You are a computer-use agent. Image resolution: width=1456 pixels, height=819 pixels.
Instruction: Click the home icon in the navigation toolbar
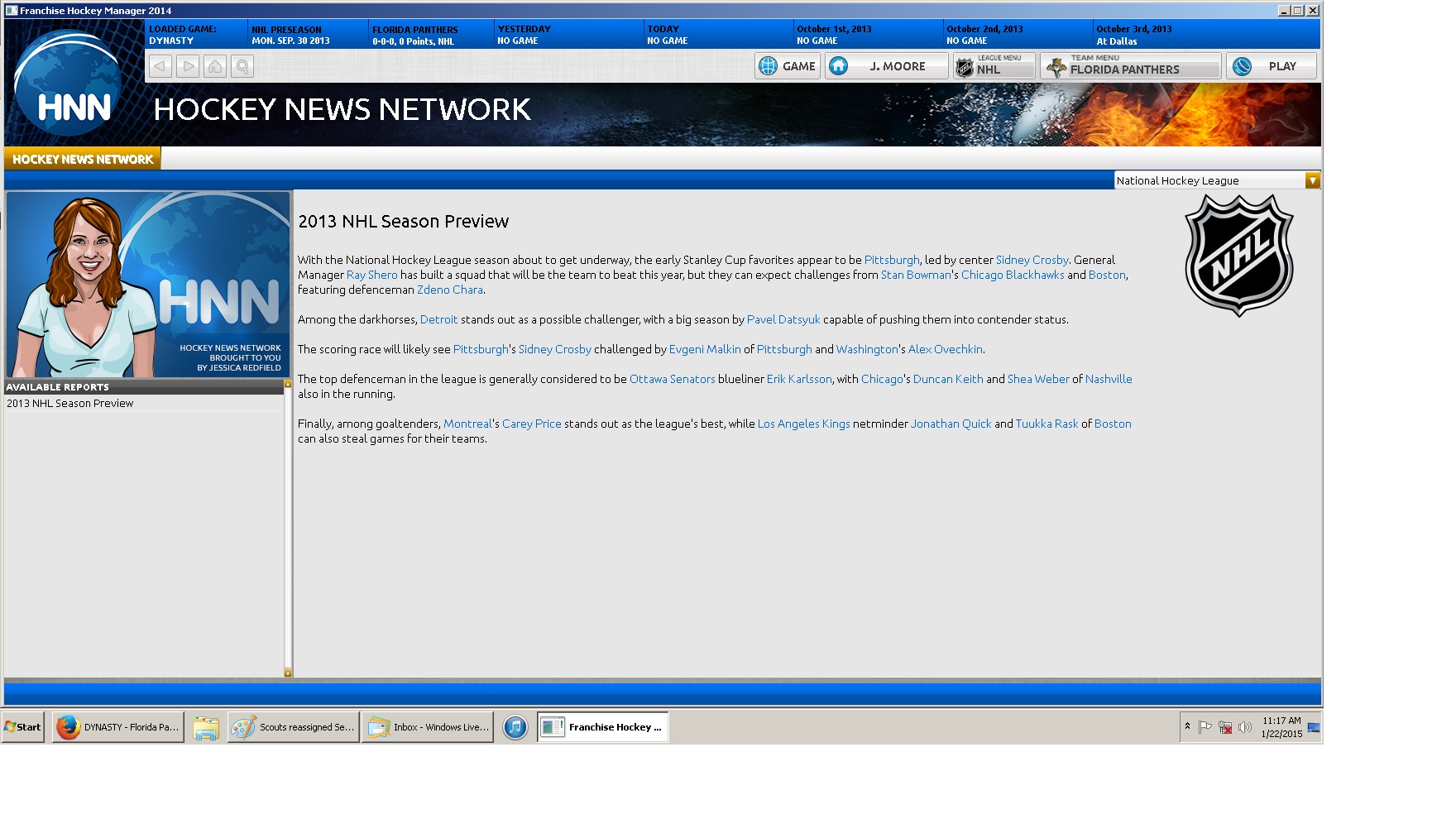pyautogui.click(x=215, y=66)
